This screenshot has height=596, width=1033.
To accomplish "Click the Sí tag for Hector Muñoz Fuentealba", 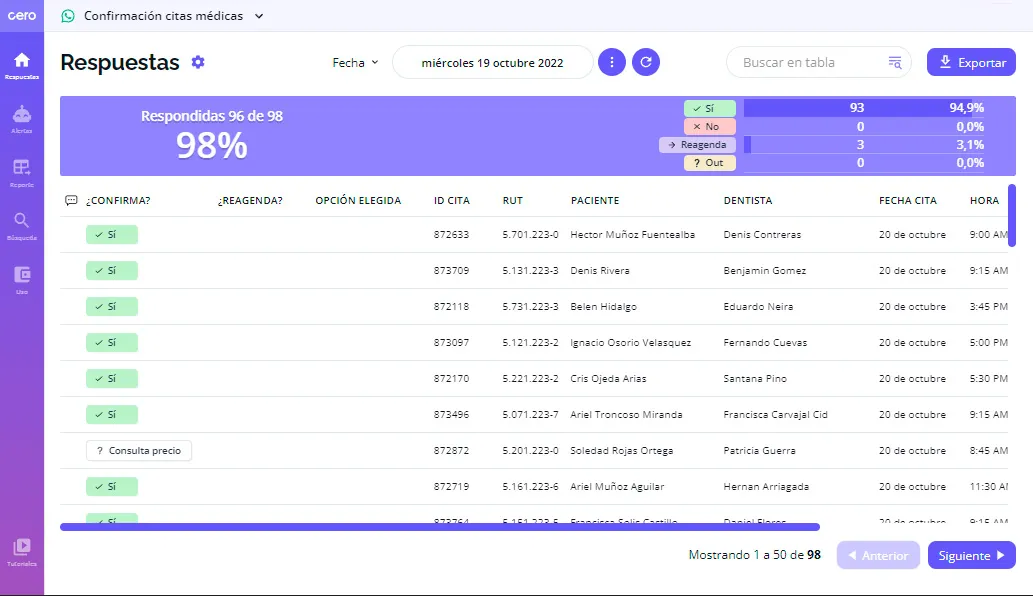I will point(111,234).
